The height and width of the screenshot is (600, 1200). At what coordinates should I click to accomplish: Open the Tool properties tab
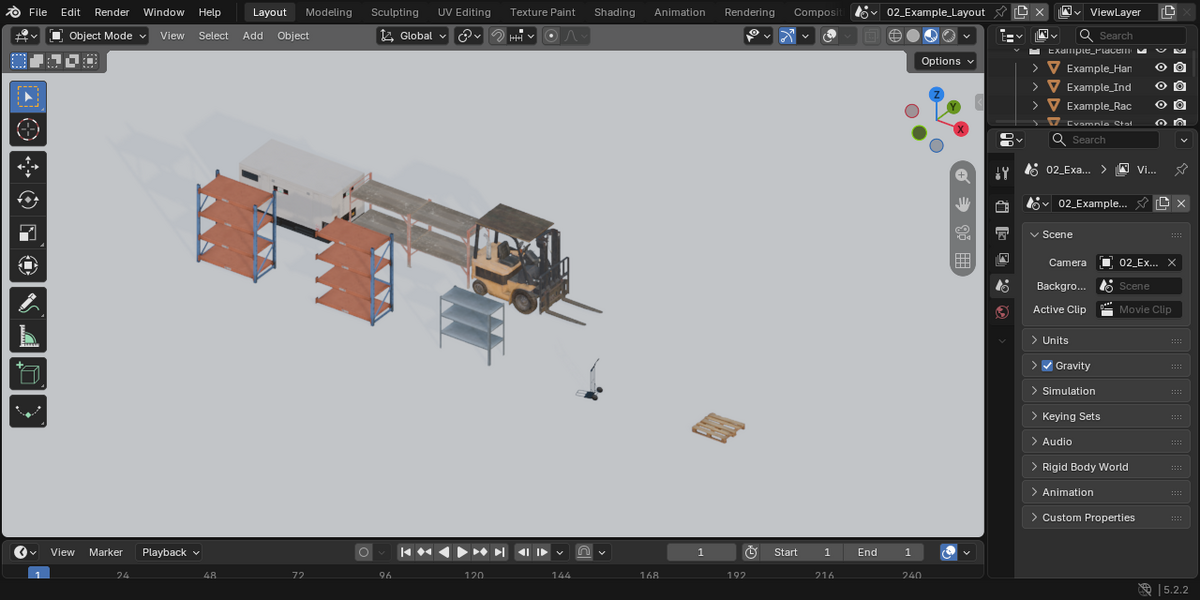[x=1002, y=174]
